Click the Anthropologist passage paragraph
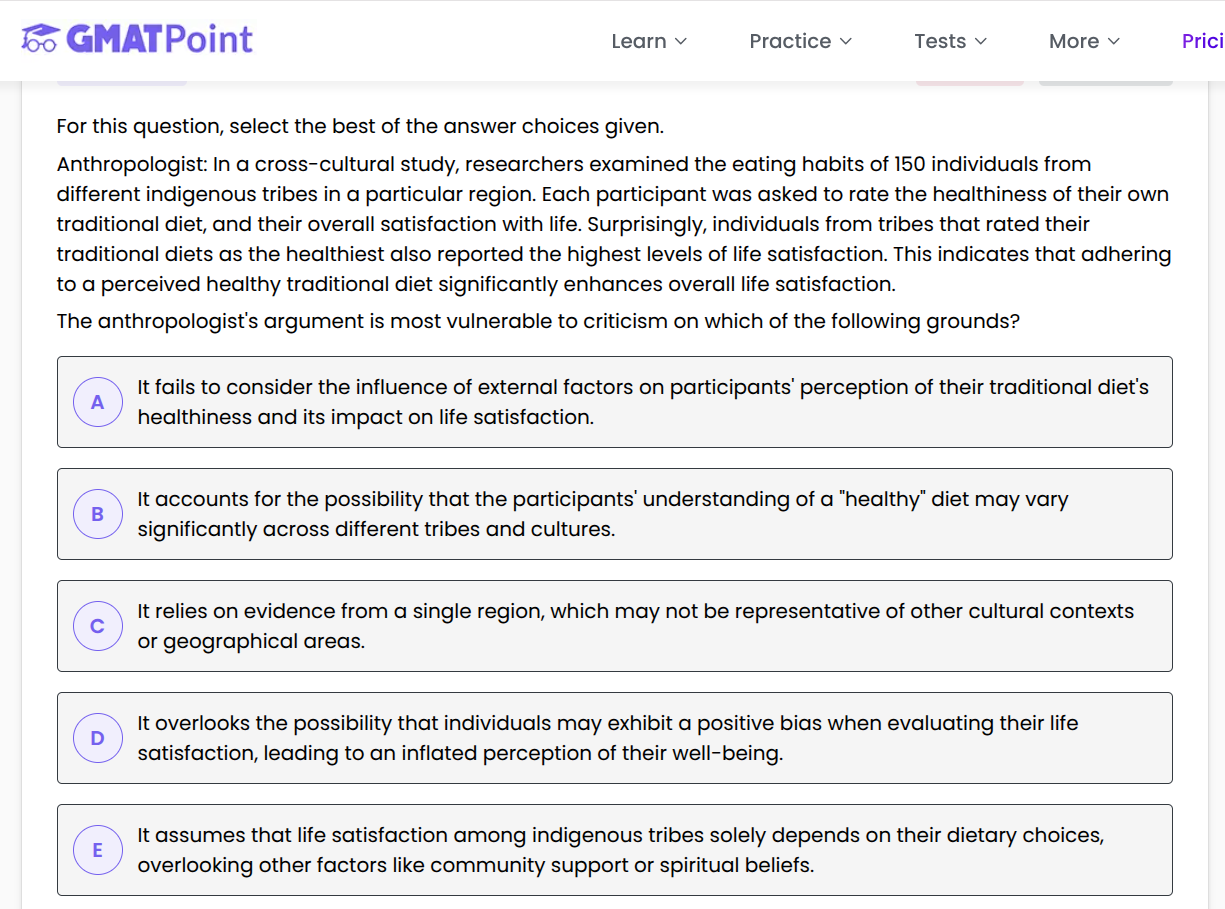Image resolution: width=1225 pixels, height=909 pixels. pos(612,224)
